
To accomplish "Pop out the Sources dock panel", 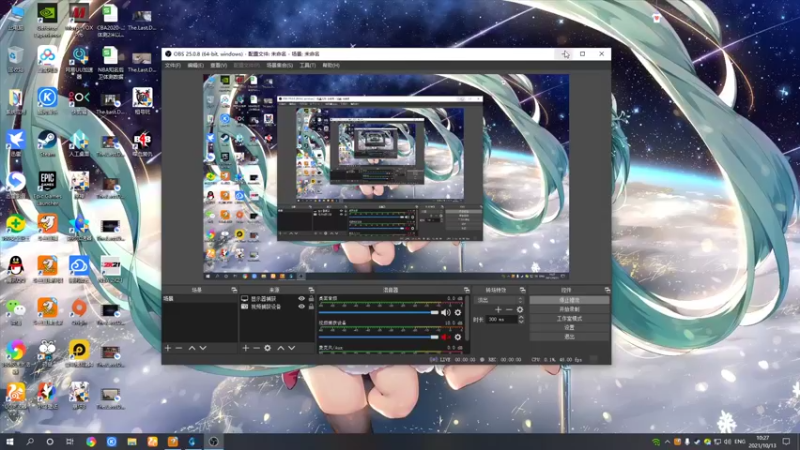I will [x=311, y=290].
